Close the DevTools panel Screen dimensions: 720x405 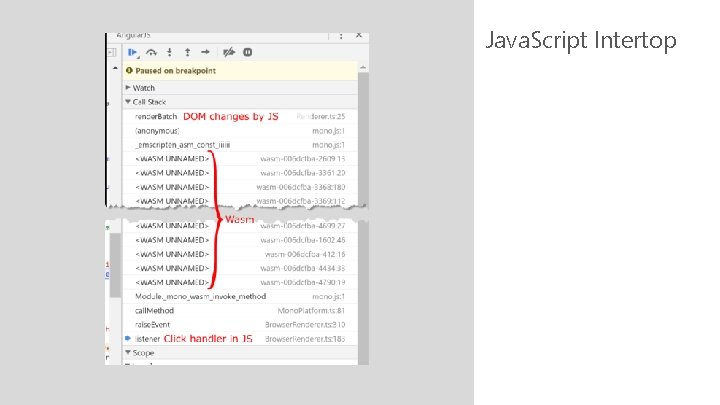359,35
